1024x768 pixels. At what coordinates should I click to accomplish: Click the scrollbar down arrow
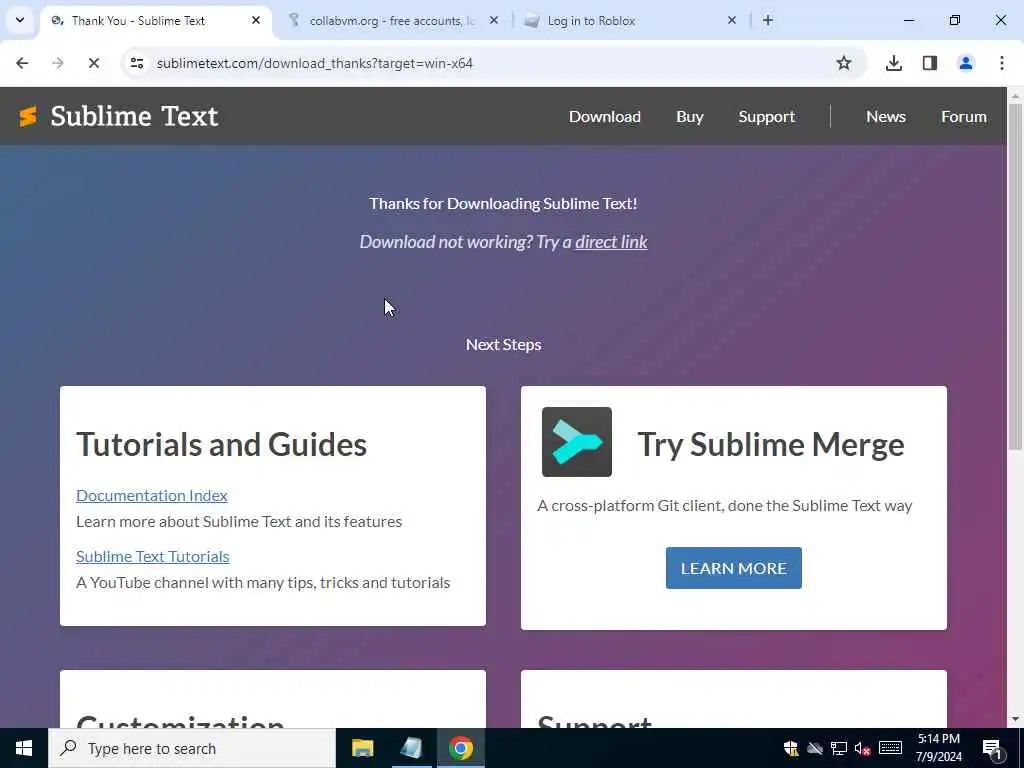click(x=1015, y=719)
